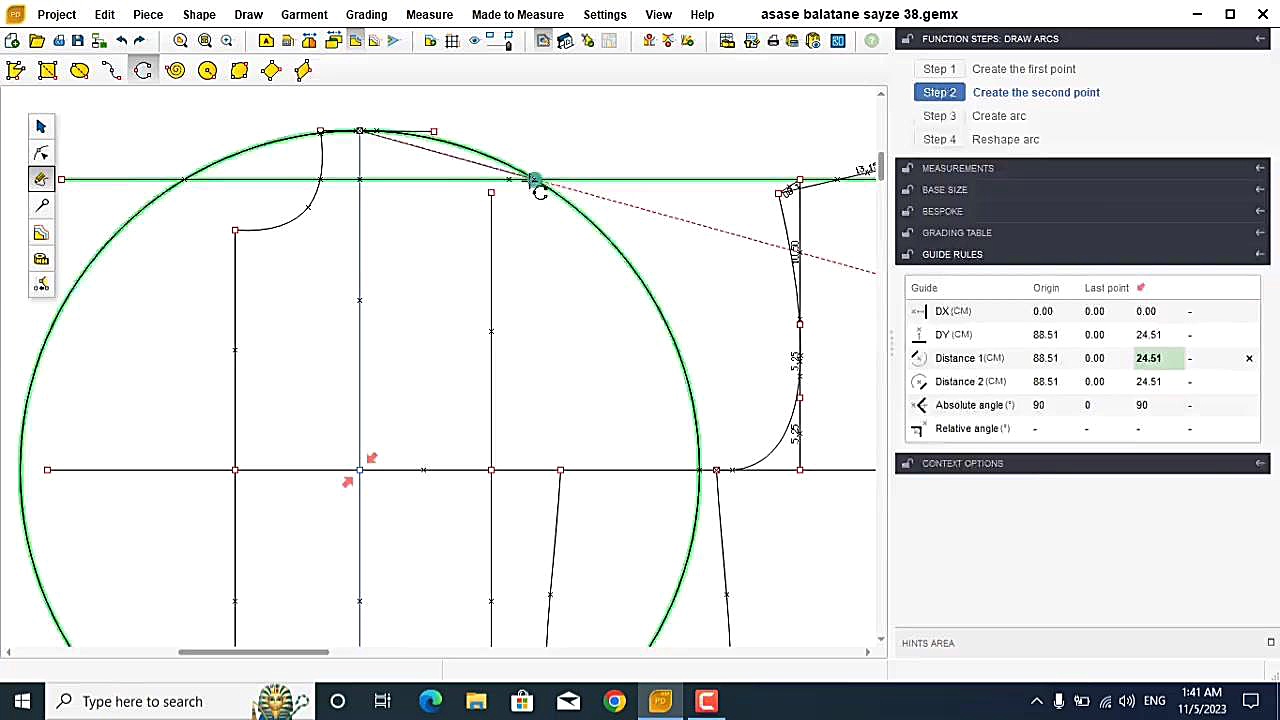Toggle lock on Bespoke panel
This screenshot has height=720, width=1280.
(x=907, y=211)
